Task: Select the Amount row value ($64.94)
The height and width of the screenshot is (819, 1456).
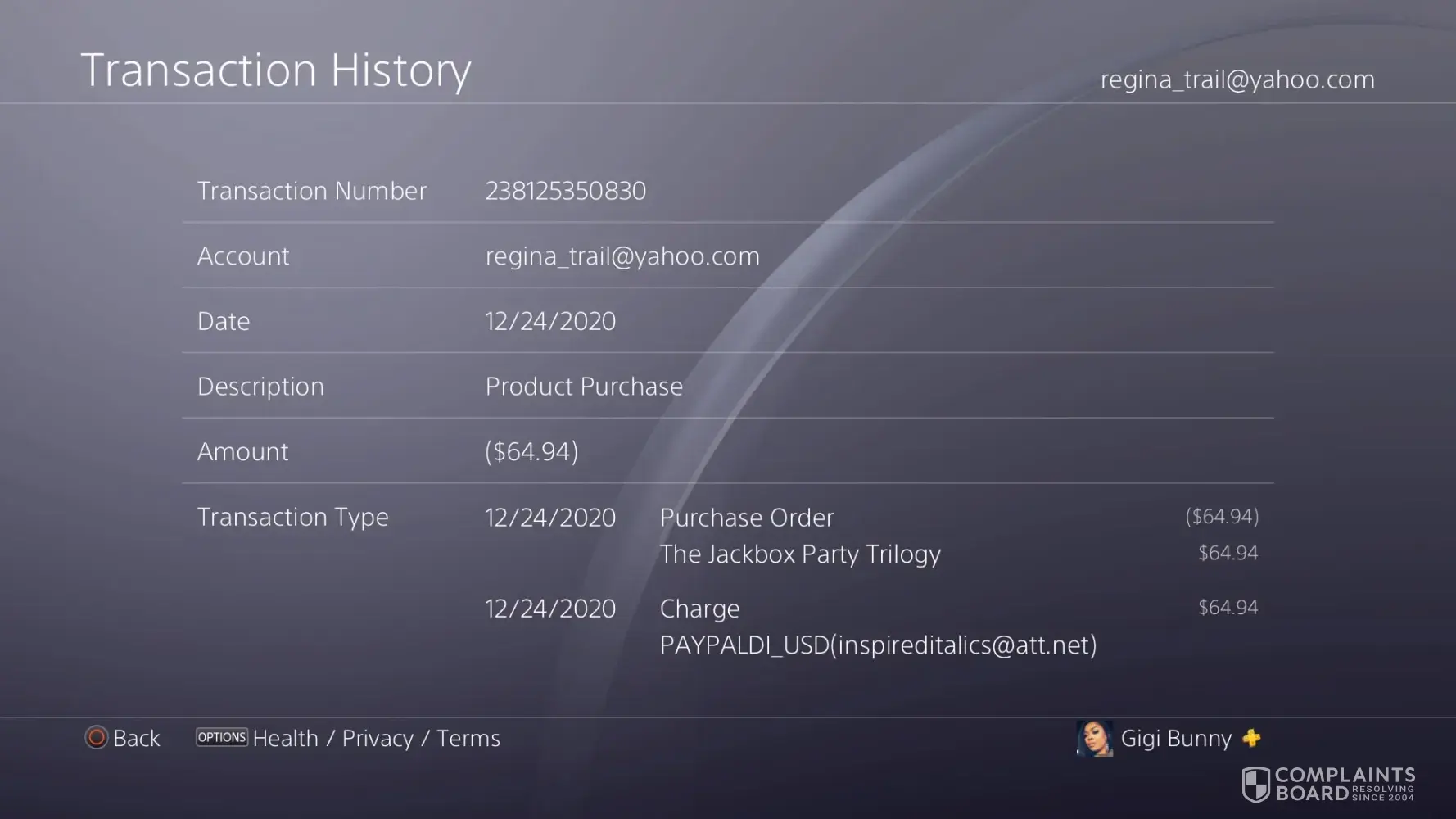Action: 531,451
